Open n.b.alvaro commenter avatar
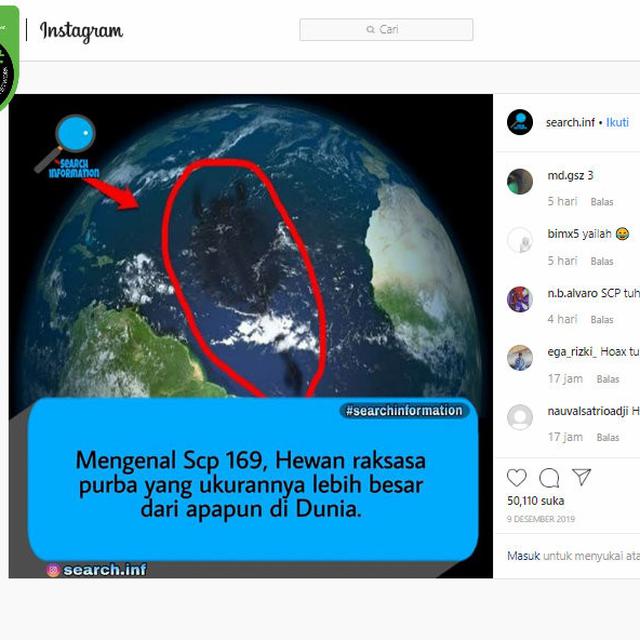The width and height of the screenshot is (640, 640). click(x=520, y=299)
